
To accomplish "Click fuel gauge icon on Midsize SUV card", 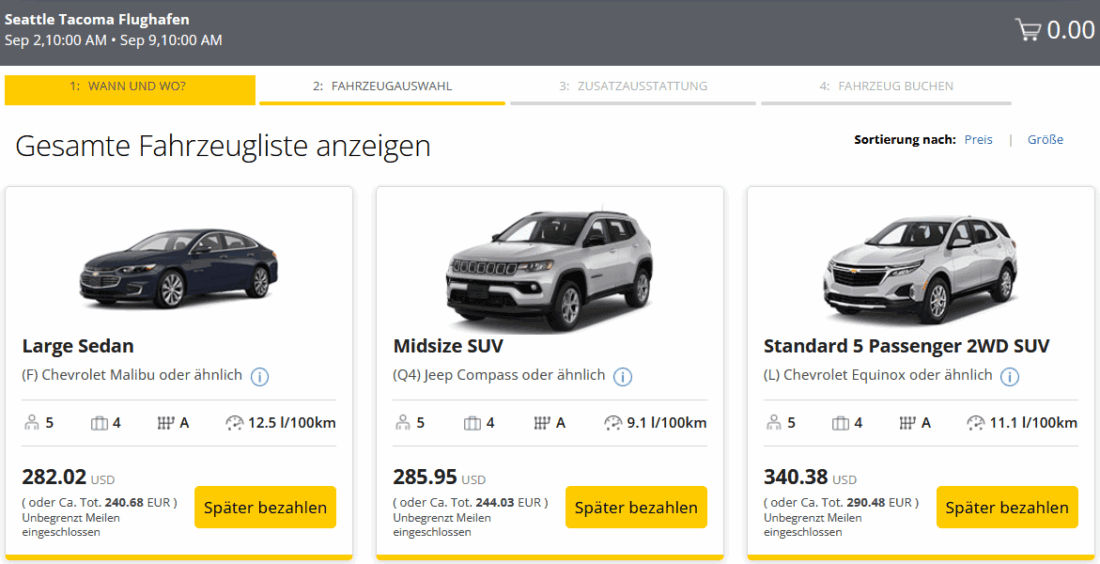I will (613, 423).
